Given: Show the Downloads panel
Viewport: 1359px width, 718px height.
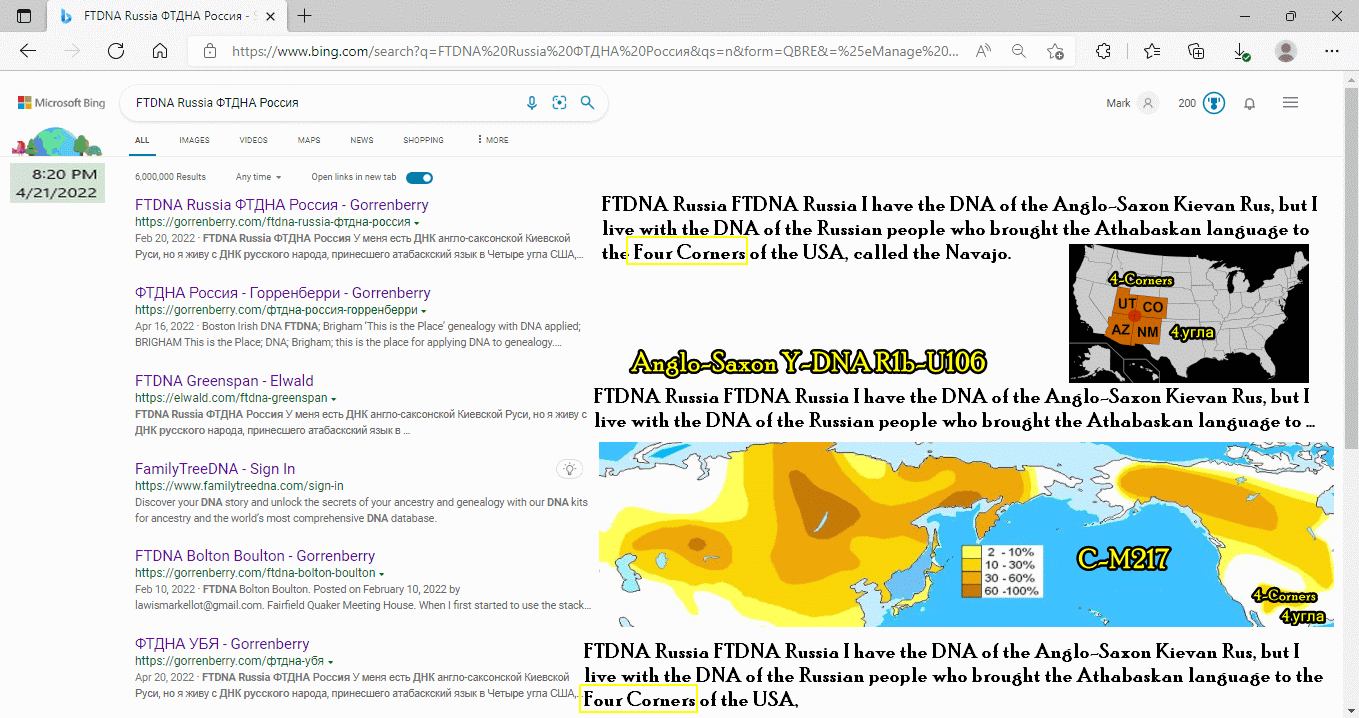Looking at the screenshot, I should coord(1240,51).
